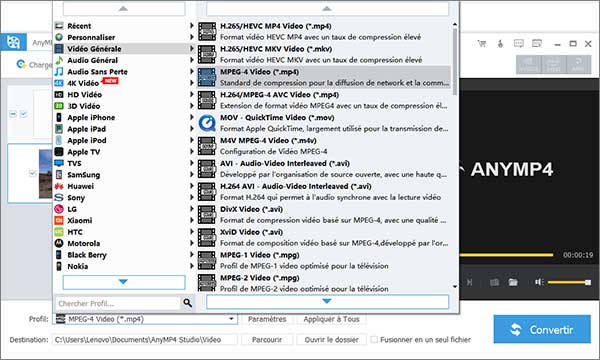
Task: Click the Paramètres button
Action: coord(267,319)
